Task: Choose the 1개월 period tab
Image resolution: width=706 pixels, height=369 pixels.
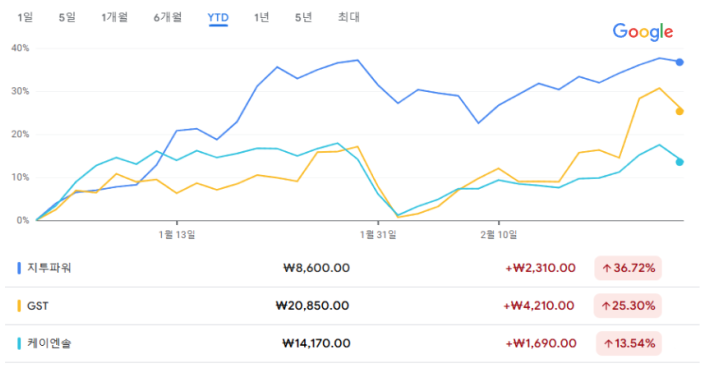Action: coord(114,18)
